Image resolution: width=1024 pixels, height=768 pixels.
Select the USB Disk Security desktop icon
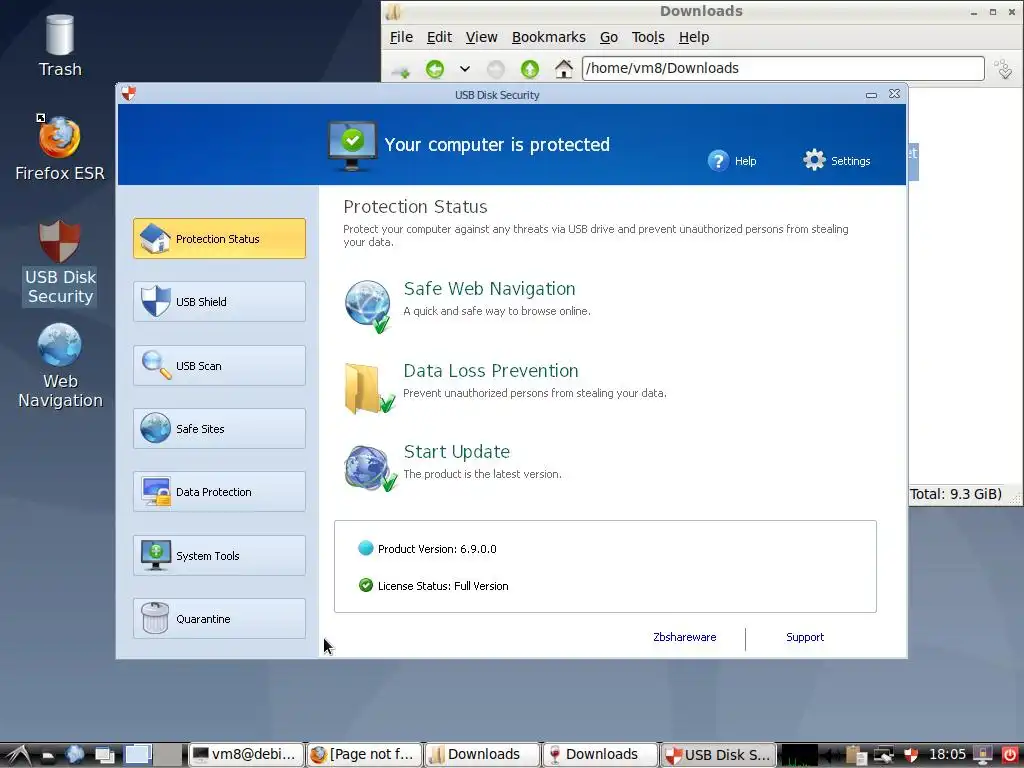coord(59,263)
